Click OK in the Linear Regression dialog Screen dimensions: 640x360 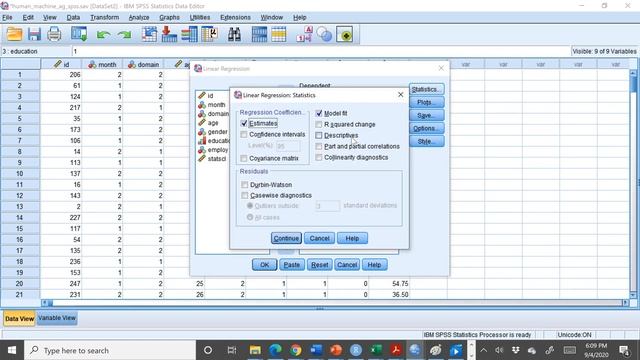click(264, 265)
